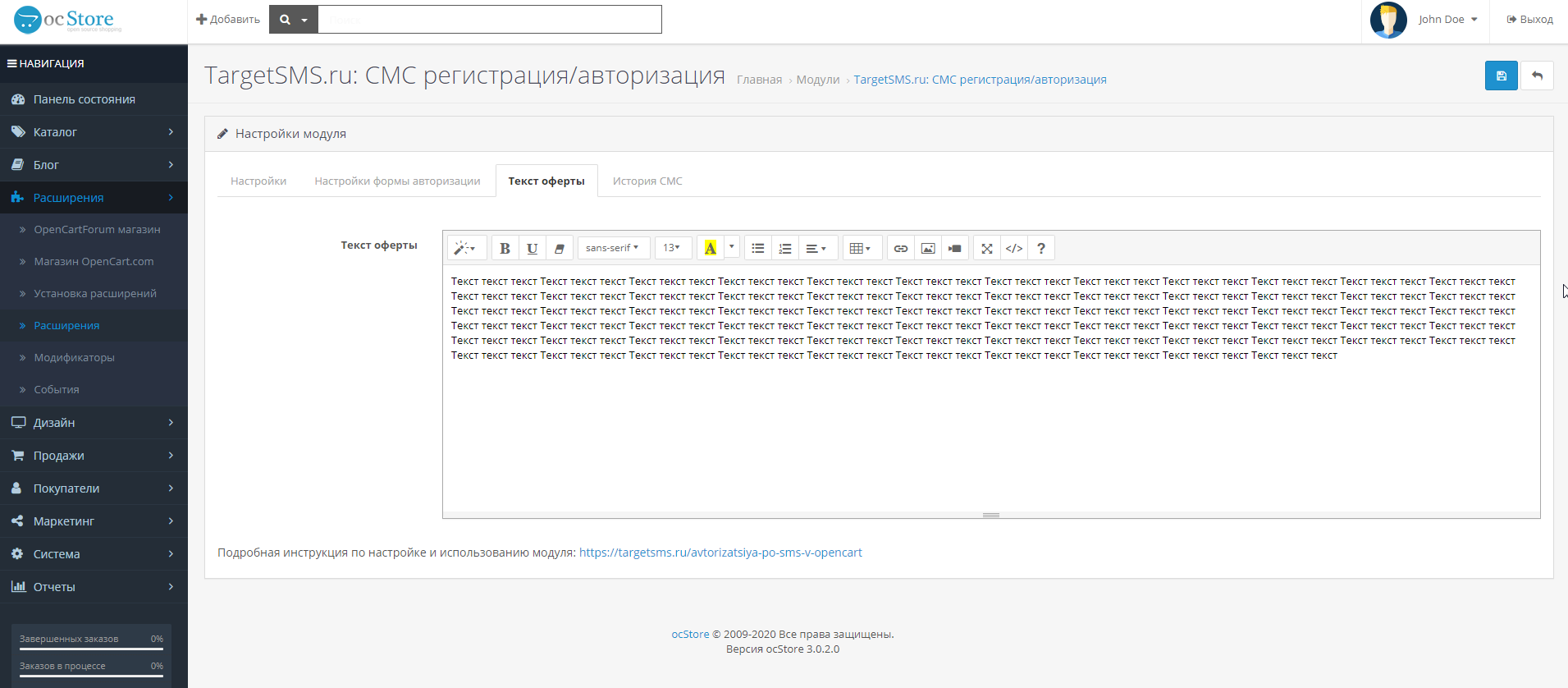Collapse the Расширения top-level menu
Viewport: 1568px width, 688px height.
[x=94, y=198]
